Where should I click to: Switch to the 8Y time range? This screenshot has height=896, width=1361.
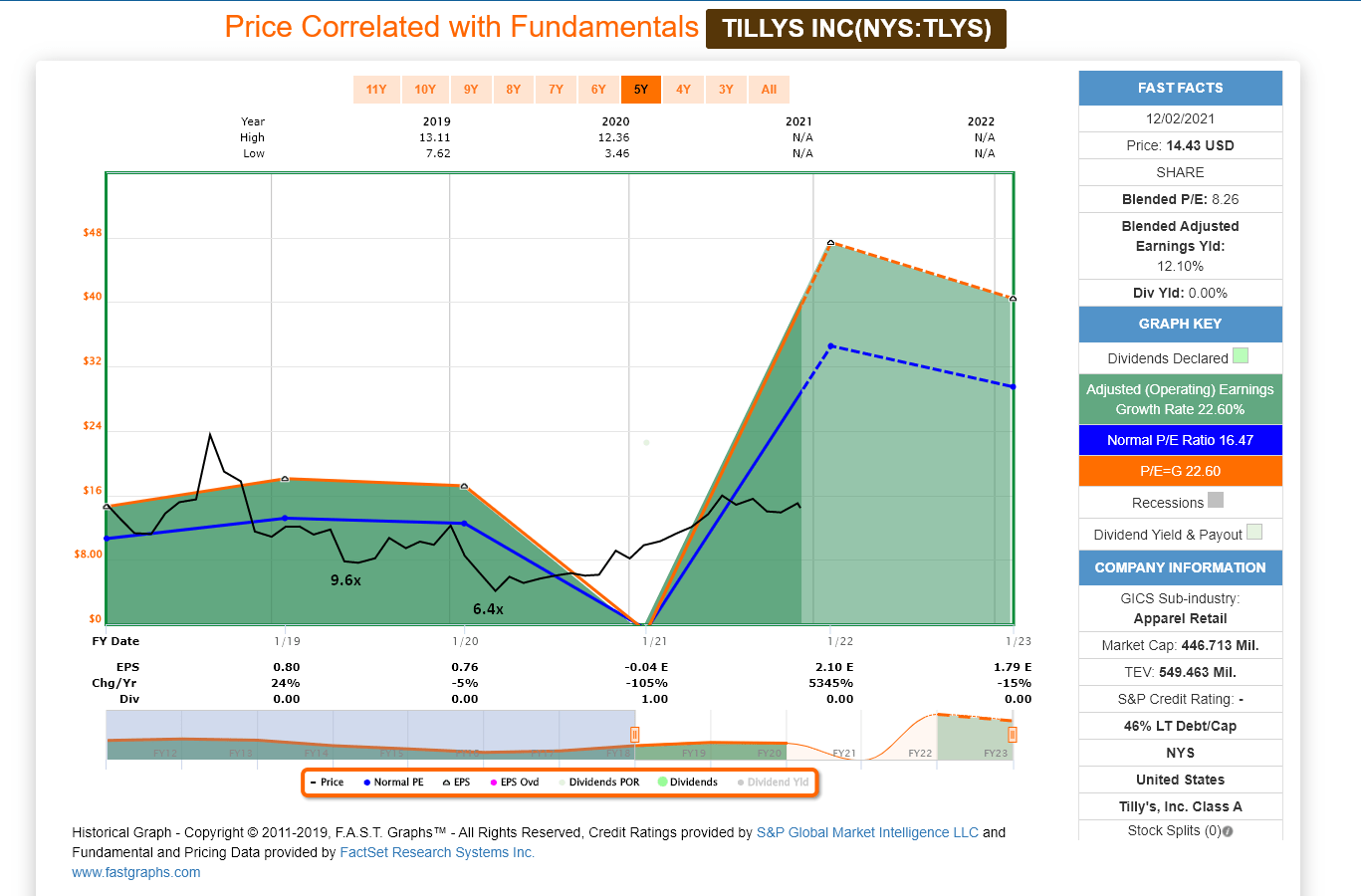point(514,90)
